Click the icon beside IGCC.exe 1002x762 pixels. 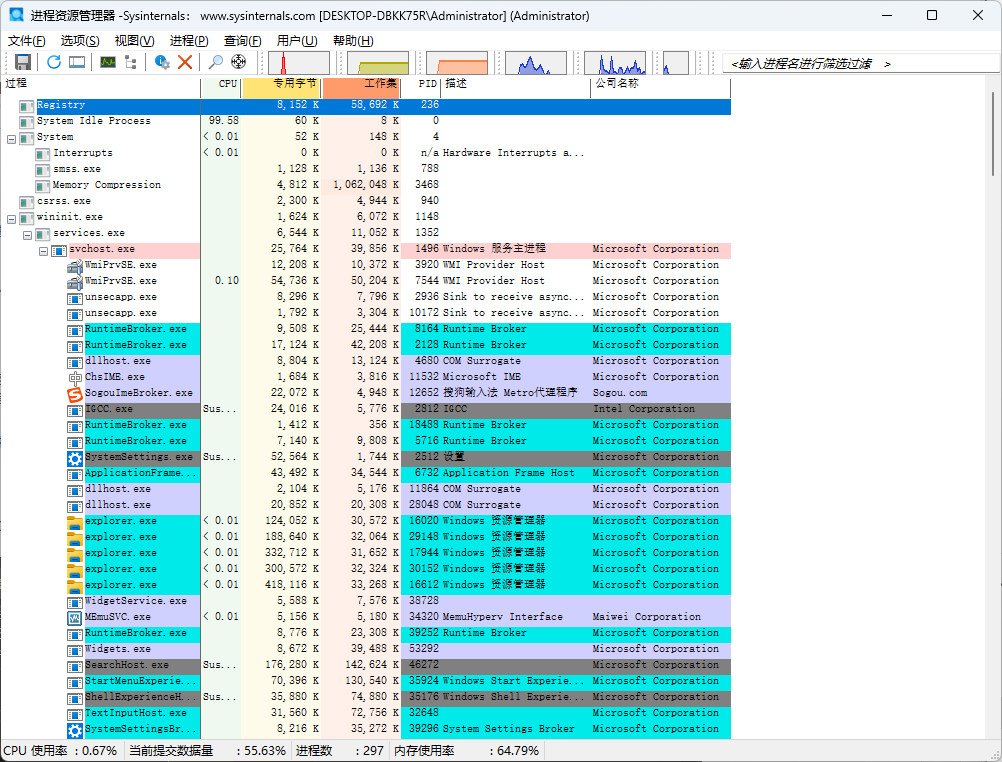75,409
